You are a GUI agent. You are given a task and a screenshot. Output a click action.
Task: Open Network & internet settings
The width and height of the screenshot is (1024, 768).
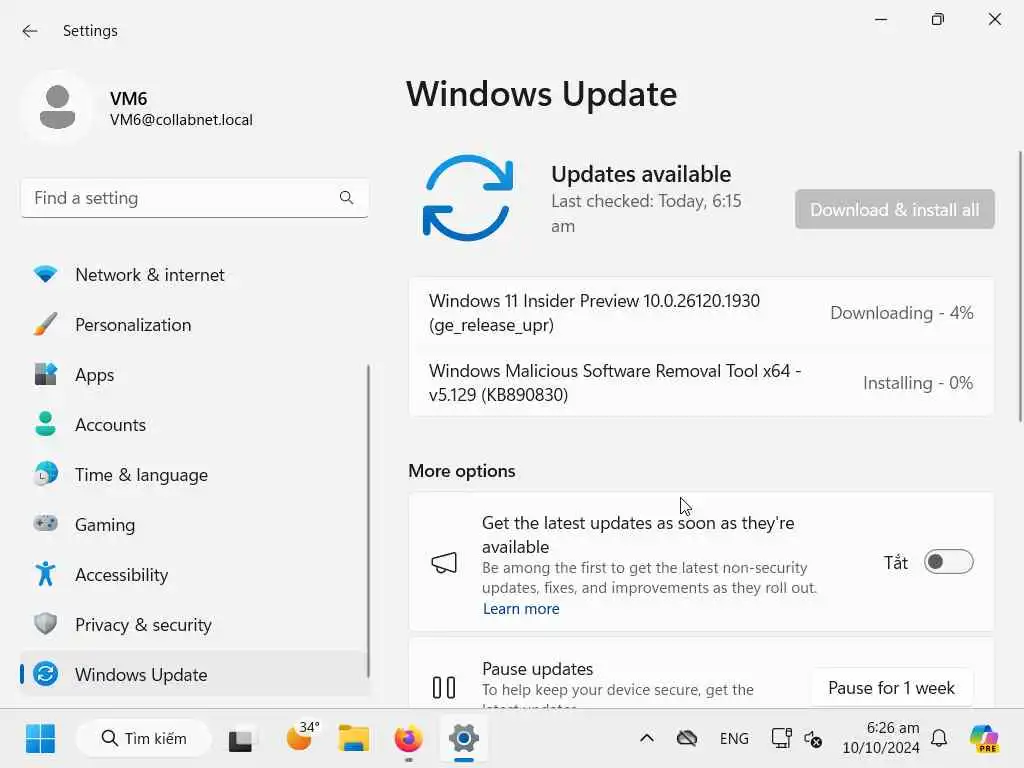click(x=195, y=274)
